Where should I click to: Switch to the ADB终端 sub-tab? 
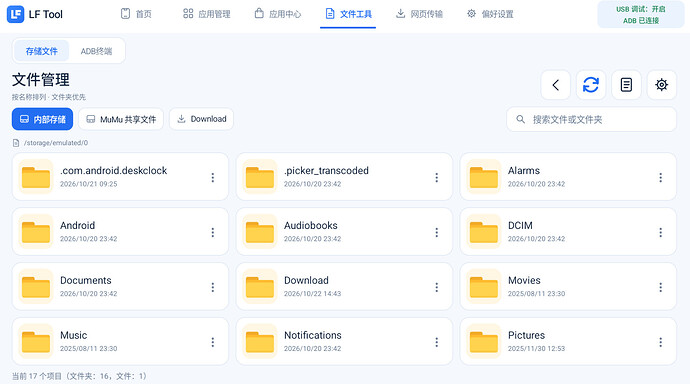pyautogui.click(x=96, y=51)
